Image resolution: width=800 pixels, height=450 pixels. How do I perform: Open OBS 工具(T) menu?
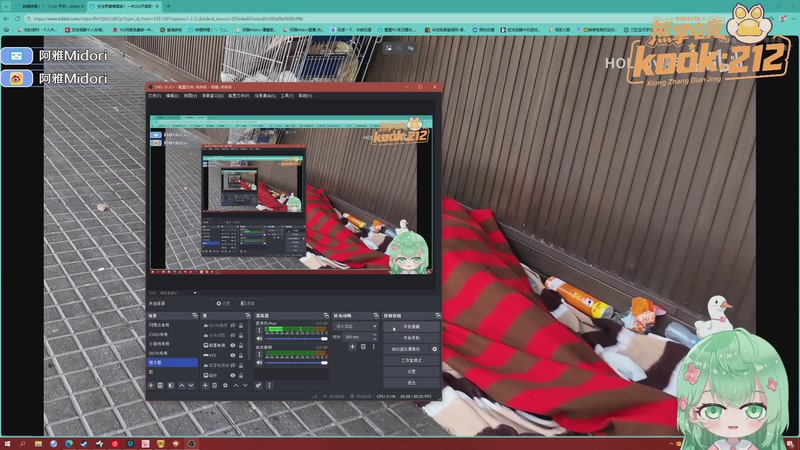point(287,95)
